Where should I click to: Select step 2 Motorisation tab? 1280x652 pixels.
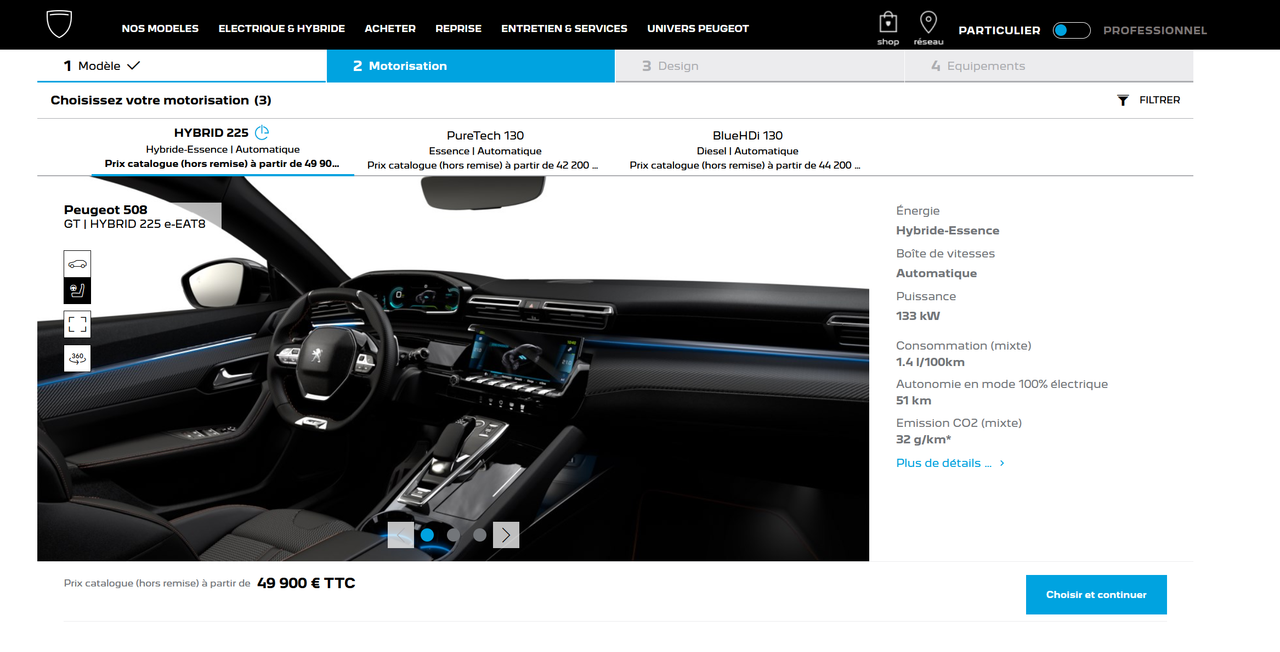point(471,66)
